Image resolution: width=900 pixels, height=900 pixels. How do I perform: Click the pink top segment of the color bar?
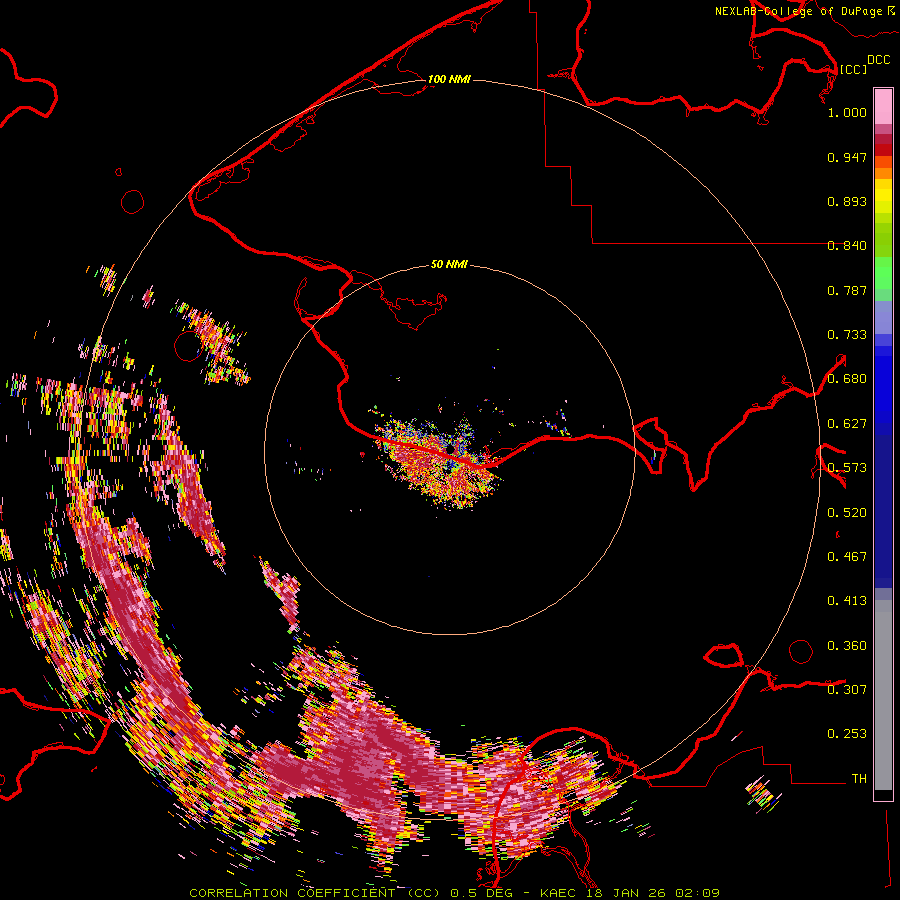click(x=883, y=106)
